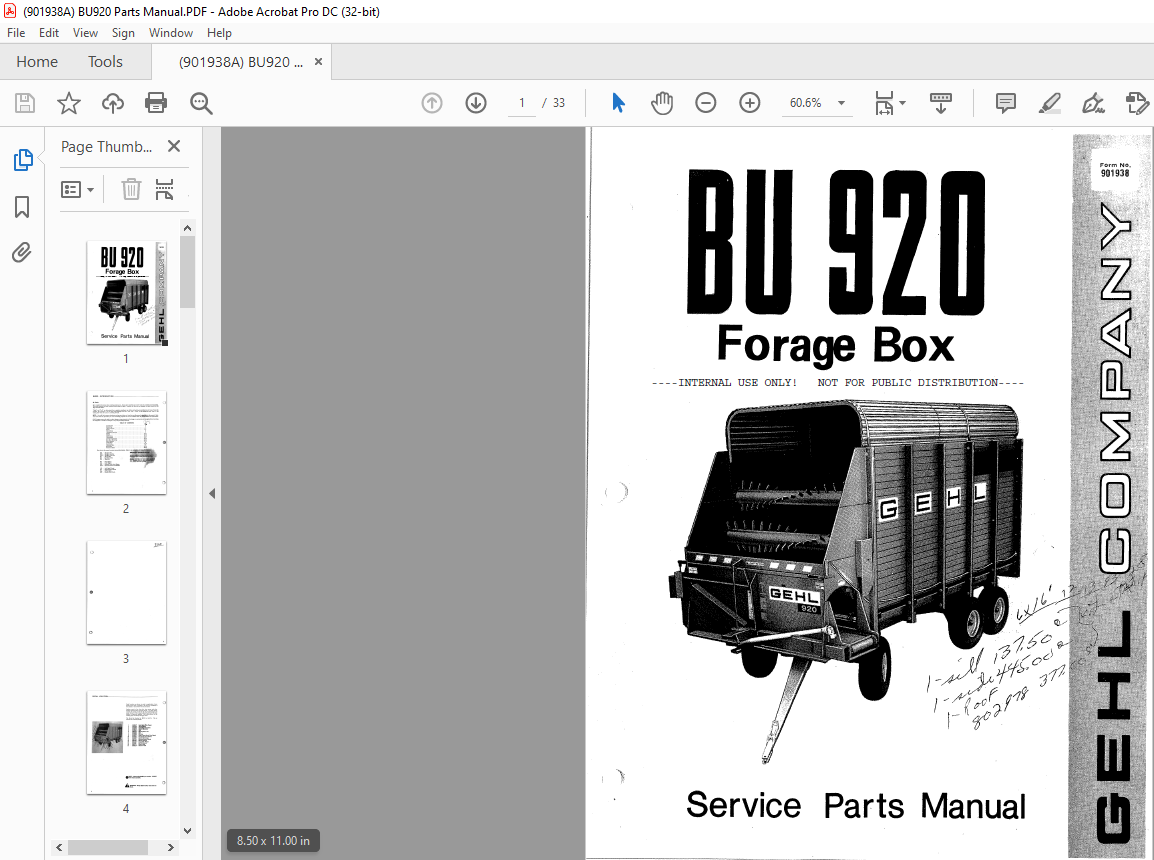Open thumbnails options dropdown menu

pyautogui.click(x=78, y=190)
